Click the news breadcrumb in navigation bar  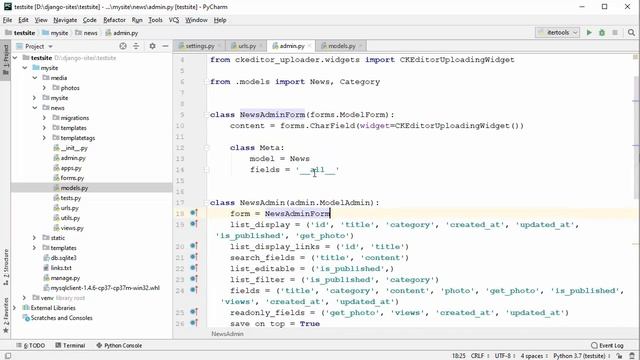[x=87, y=33]
